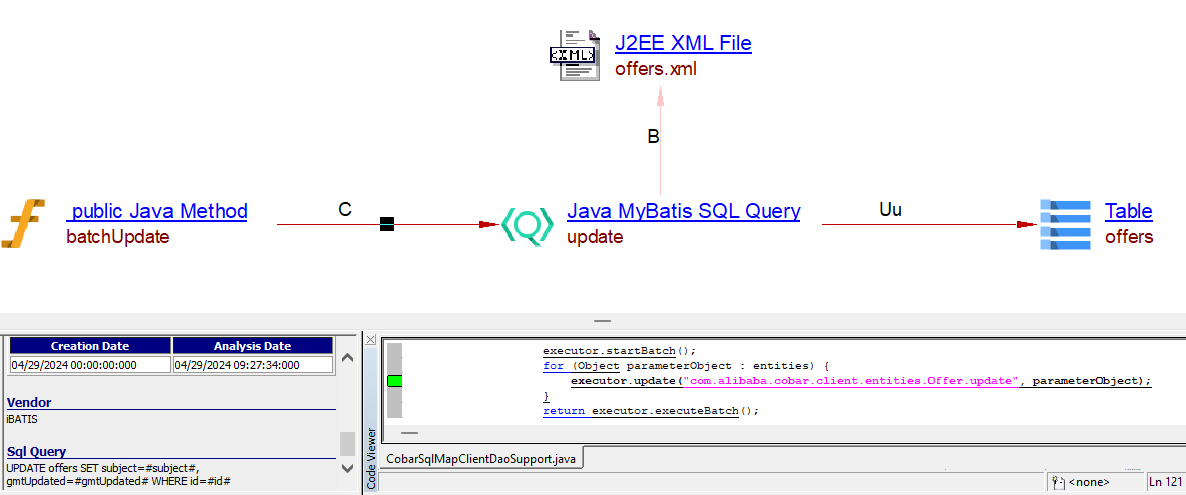Image resolution: width=1186 pixels, height=495 pixels.
Task: Click the MyBatis SQL Query node icon
Action: pos(526,226)
